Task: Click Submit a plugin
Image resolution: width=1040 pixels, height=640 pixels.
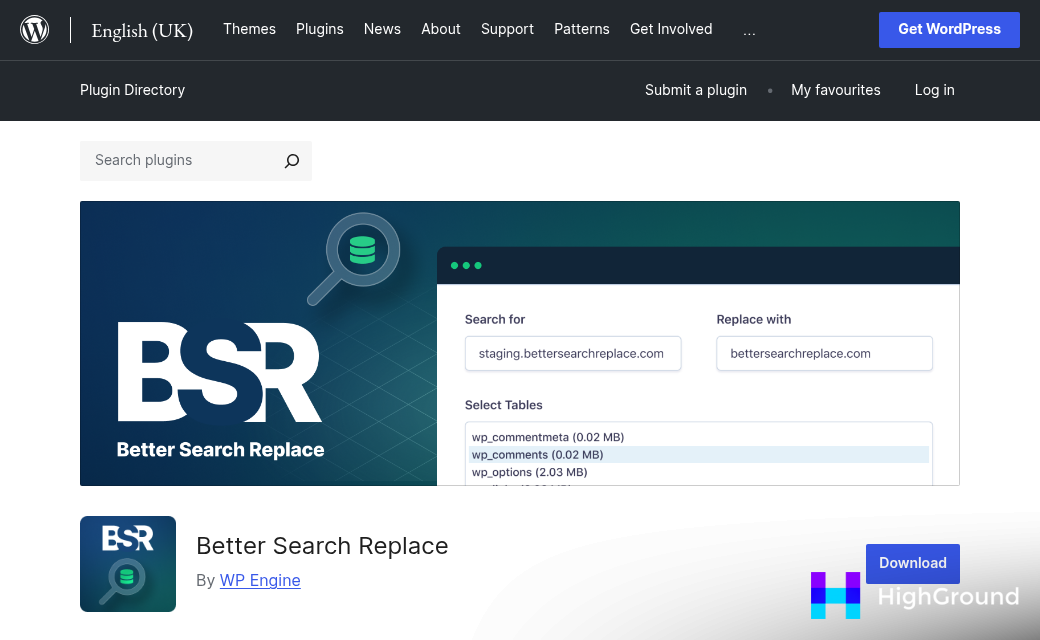Action: pyautogui.click(x=695, y=90)
